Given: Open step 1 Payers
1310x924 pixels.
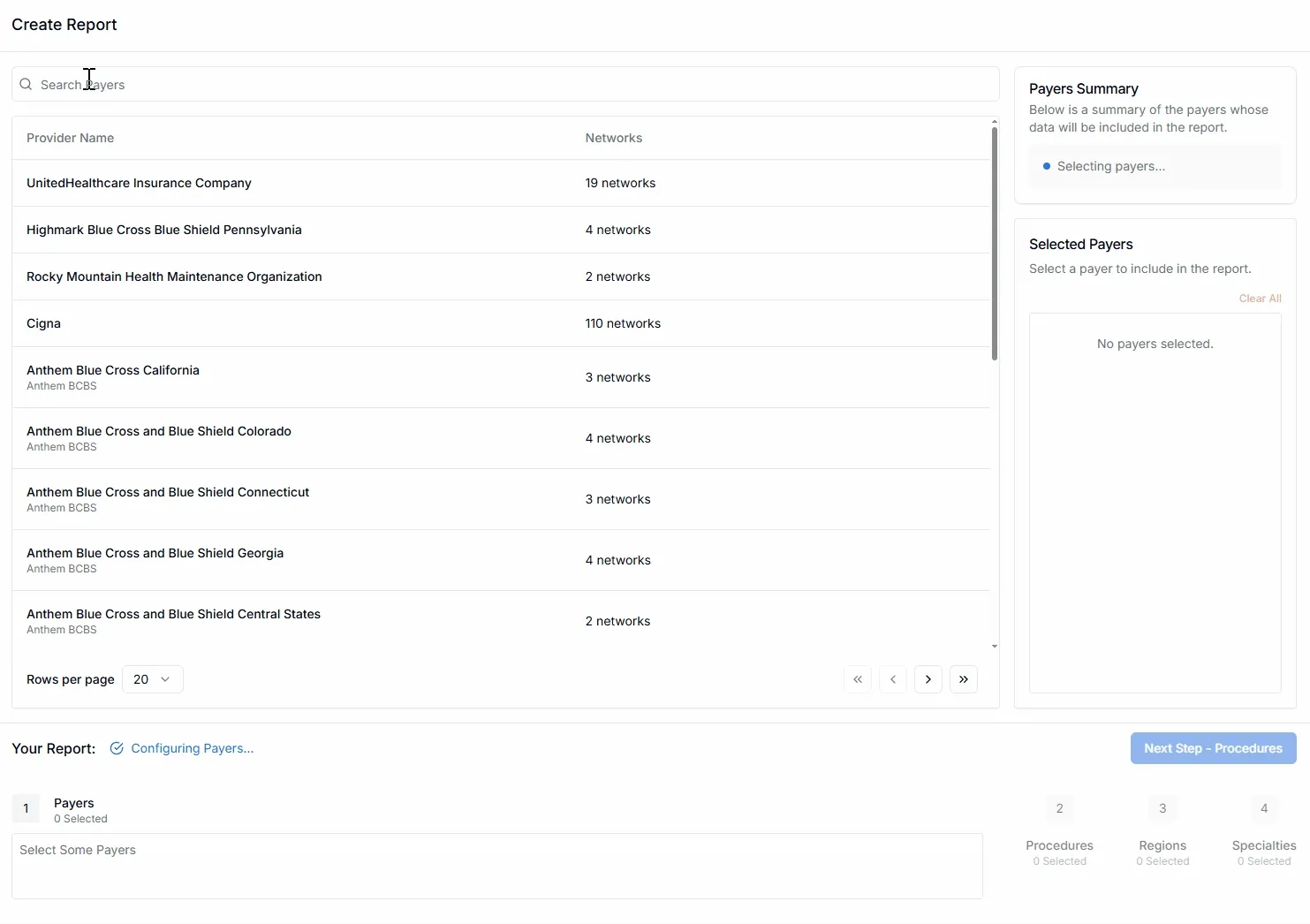Looking at the screenshot, I should (x=60, y=809).
